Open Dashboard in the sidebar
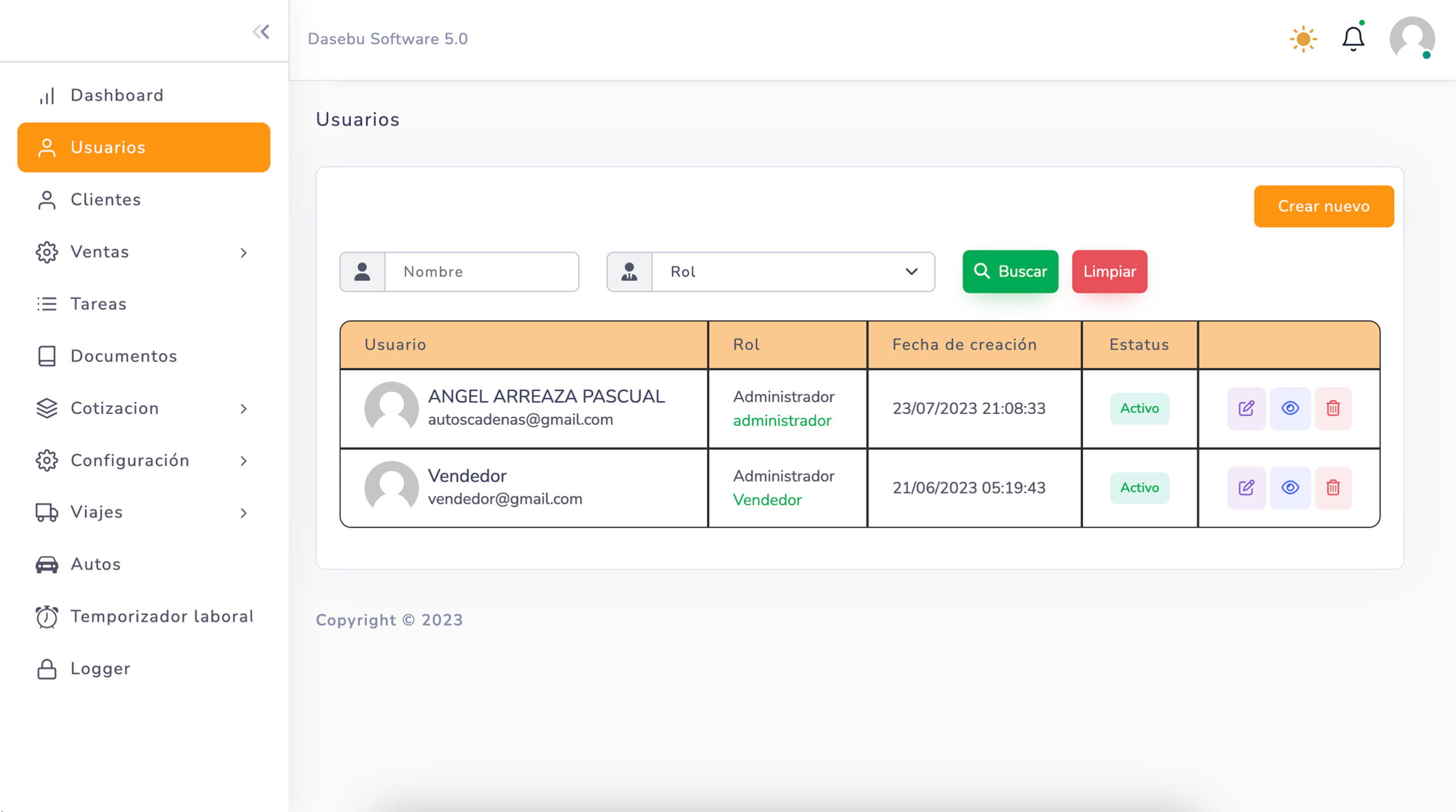Screen dimensions: 1456x812 (x=143, y=95)
